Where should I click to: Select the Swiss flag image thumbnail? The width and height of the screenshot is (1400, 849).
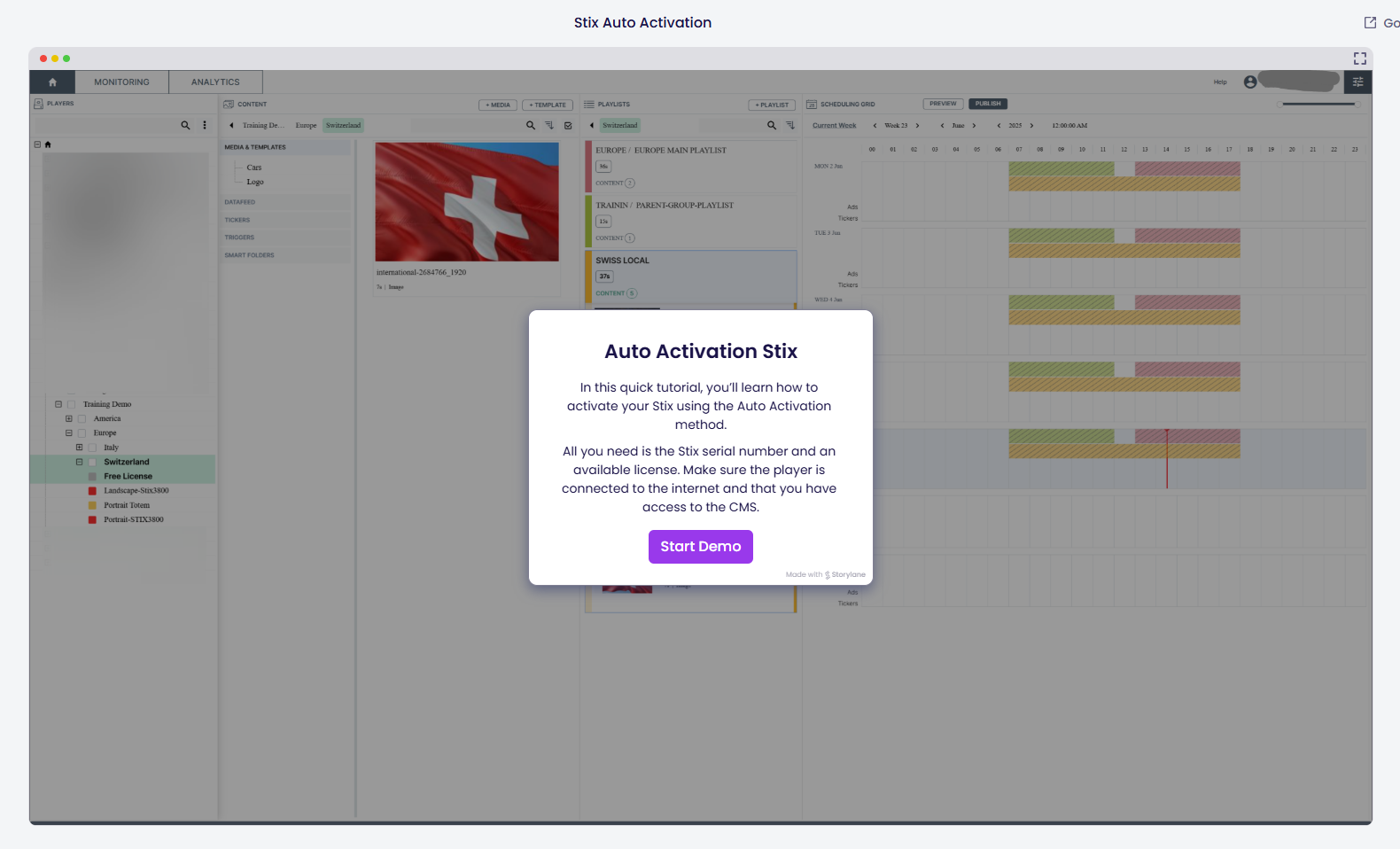[x=467, y=202]
